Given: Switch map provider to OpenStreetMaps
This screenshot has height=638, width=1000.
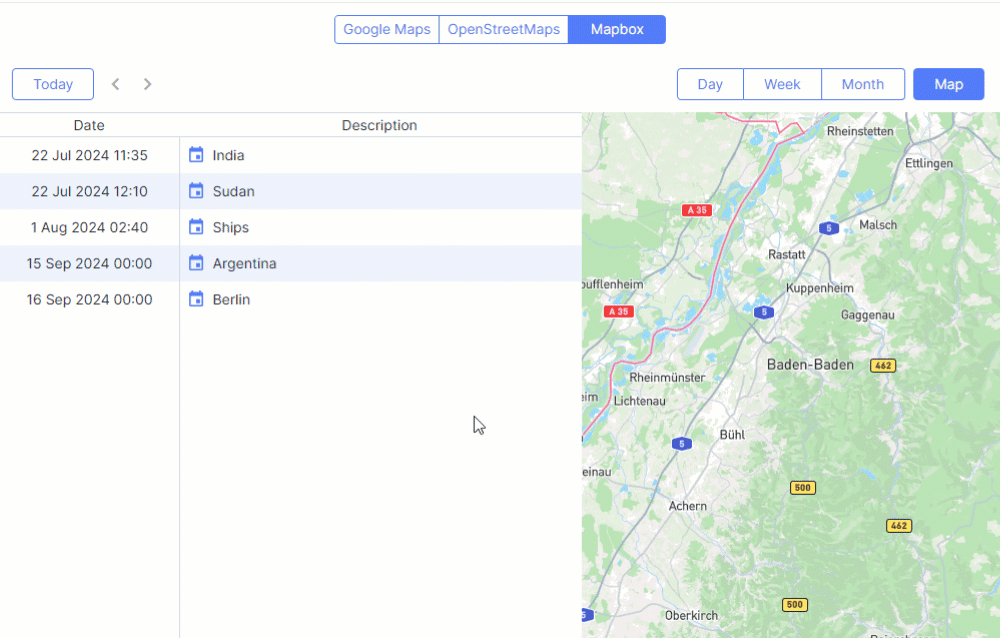Looking at the screenshot, I should pos(503,29).
